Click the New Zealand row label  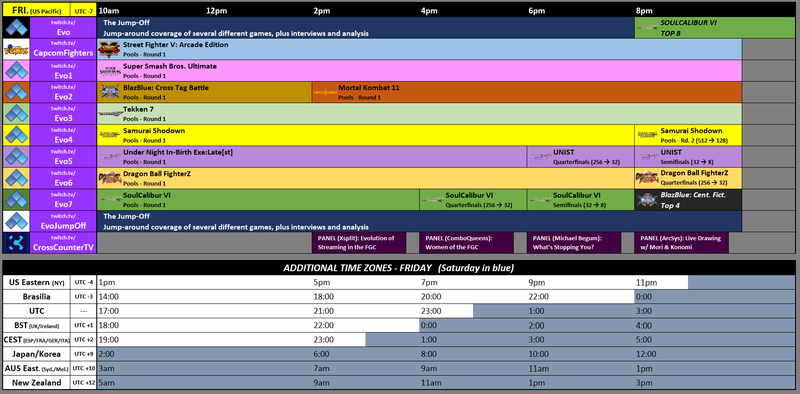point(36,382)
